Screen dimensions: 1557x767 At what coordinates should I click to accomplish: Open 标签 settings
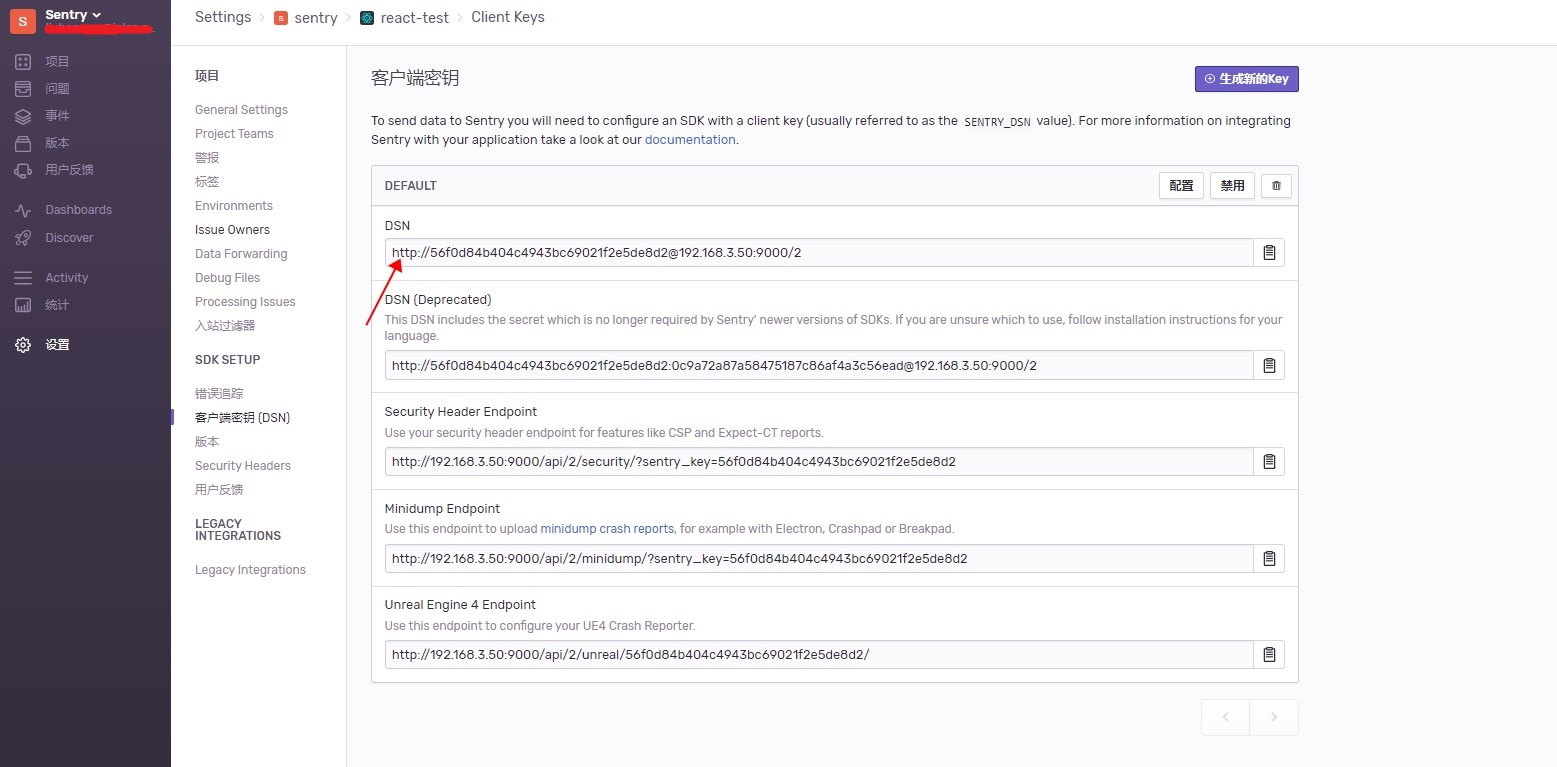tap(207, 182)
